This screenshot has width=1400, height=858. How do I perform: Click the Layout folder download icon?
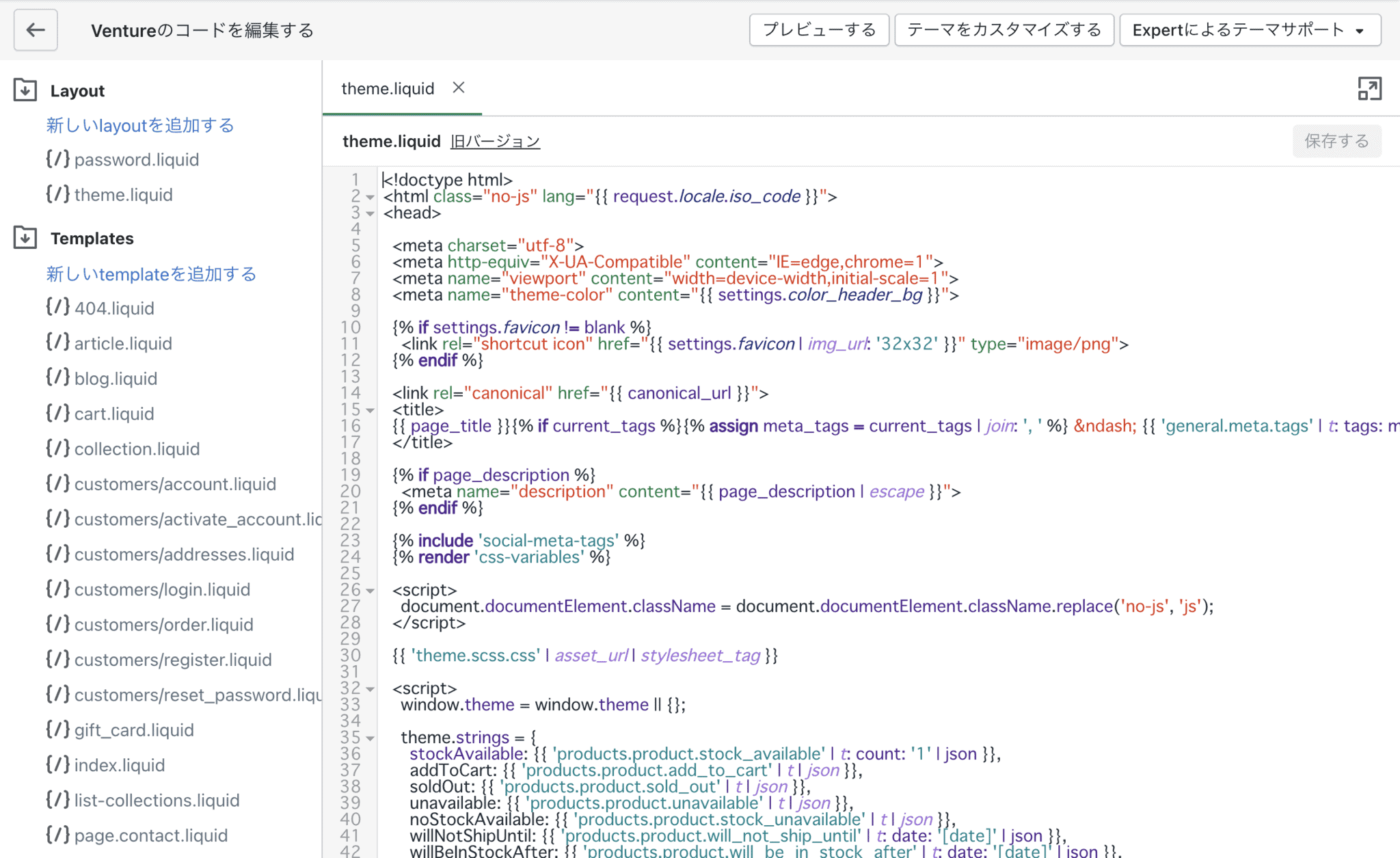tap(25, 90)
